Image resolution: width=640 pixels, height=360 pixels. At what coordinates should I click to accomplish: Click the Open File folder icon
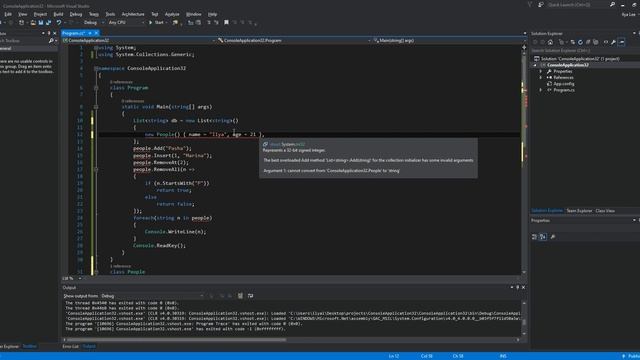[x=33, y=22]
